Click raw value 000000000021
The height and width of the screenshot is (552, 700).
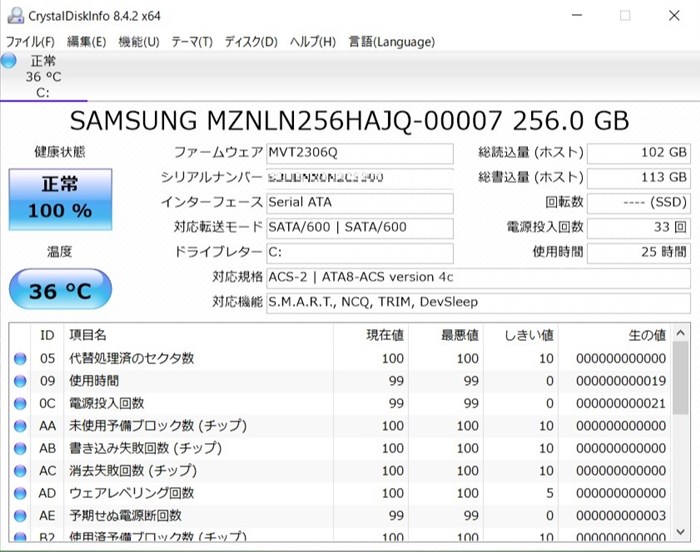click(621, 403)
